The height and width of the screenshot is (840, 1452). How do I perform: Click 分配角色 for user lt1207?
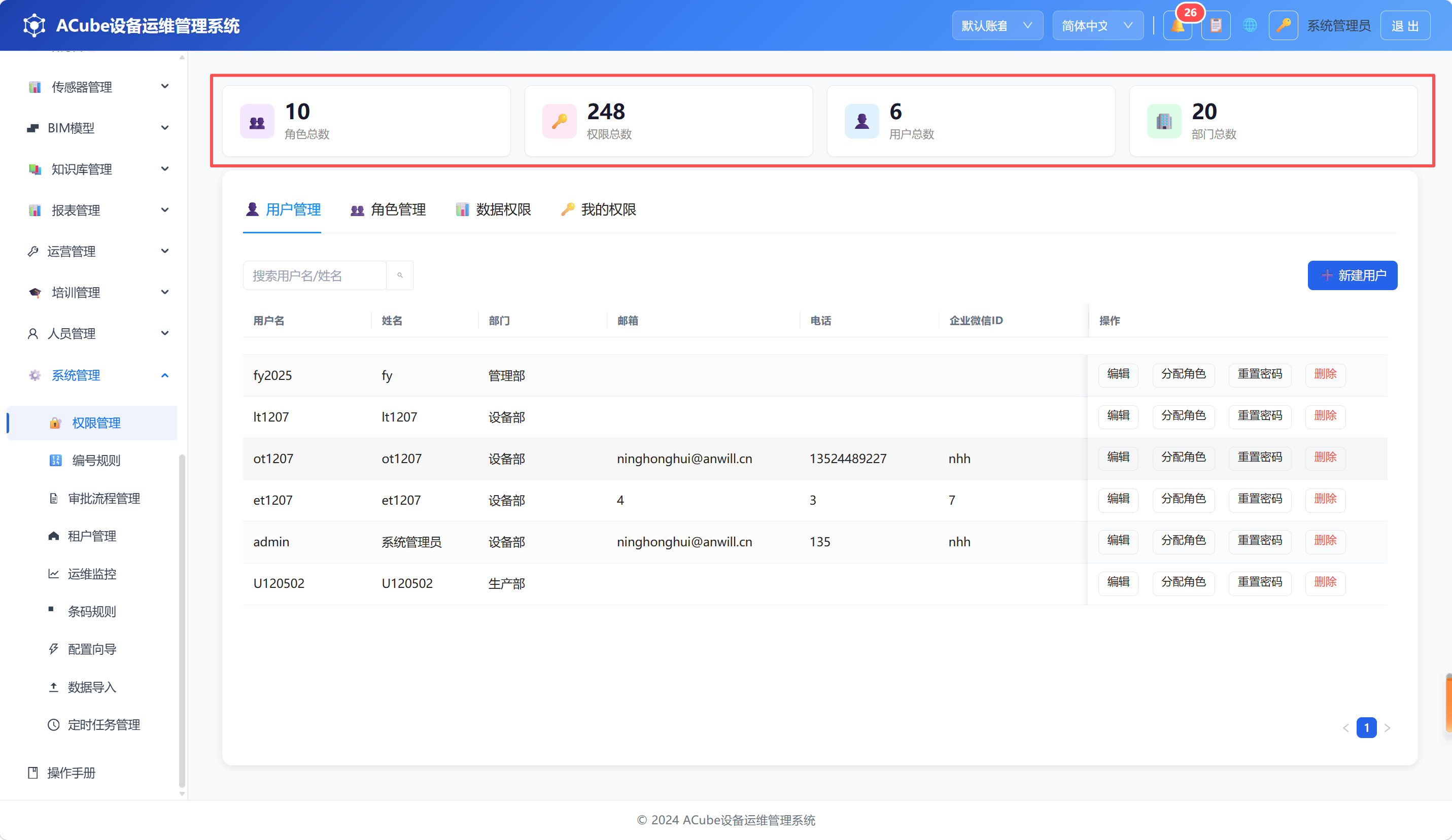click(1184, 416)
